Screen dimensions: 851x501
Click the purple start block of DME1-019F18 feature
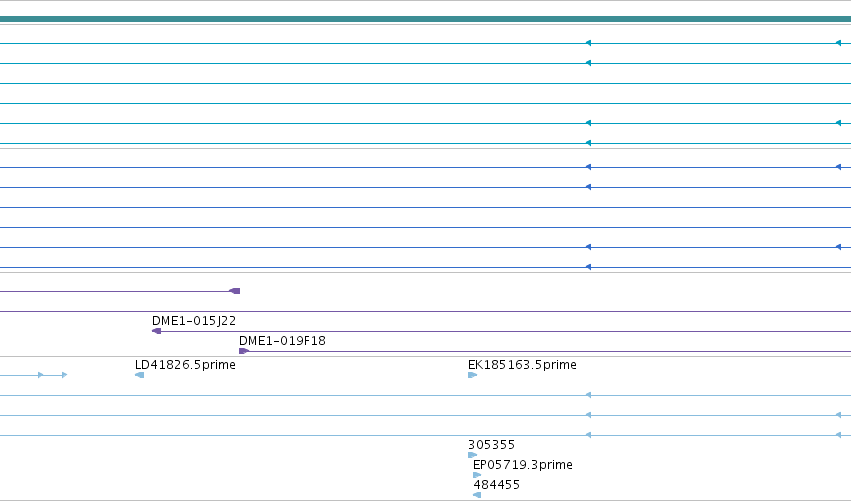click(x=244, y=351)
